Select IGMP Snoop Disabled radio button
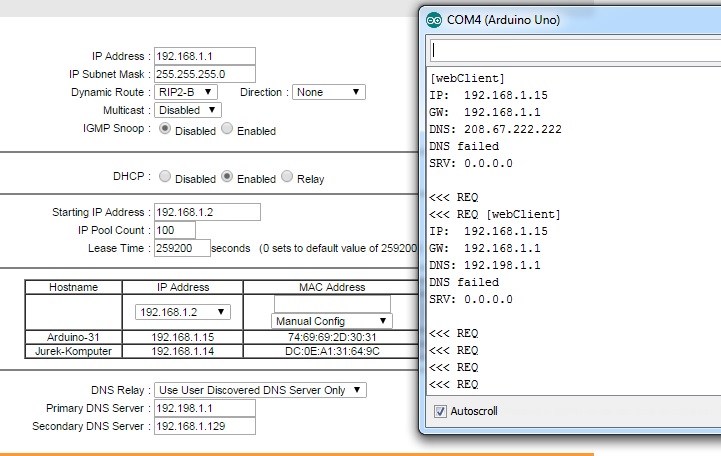This screenshot has height=456, width=721. pos(165,129)
